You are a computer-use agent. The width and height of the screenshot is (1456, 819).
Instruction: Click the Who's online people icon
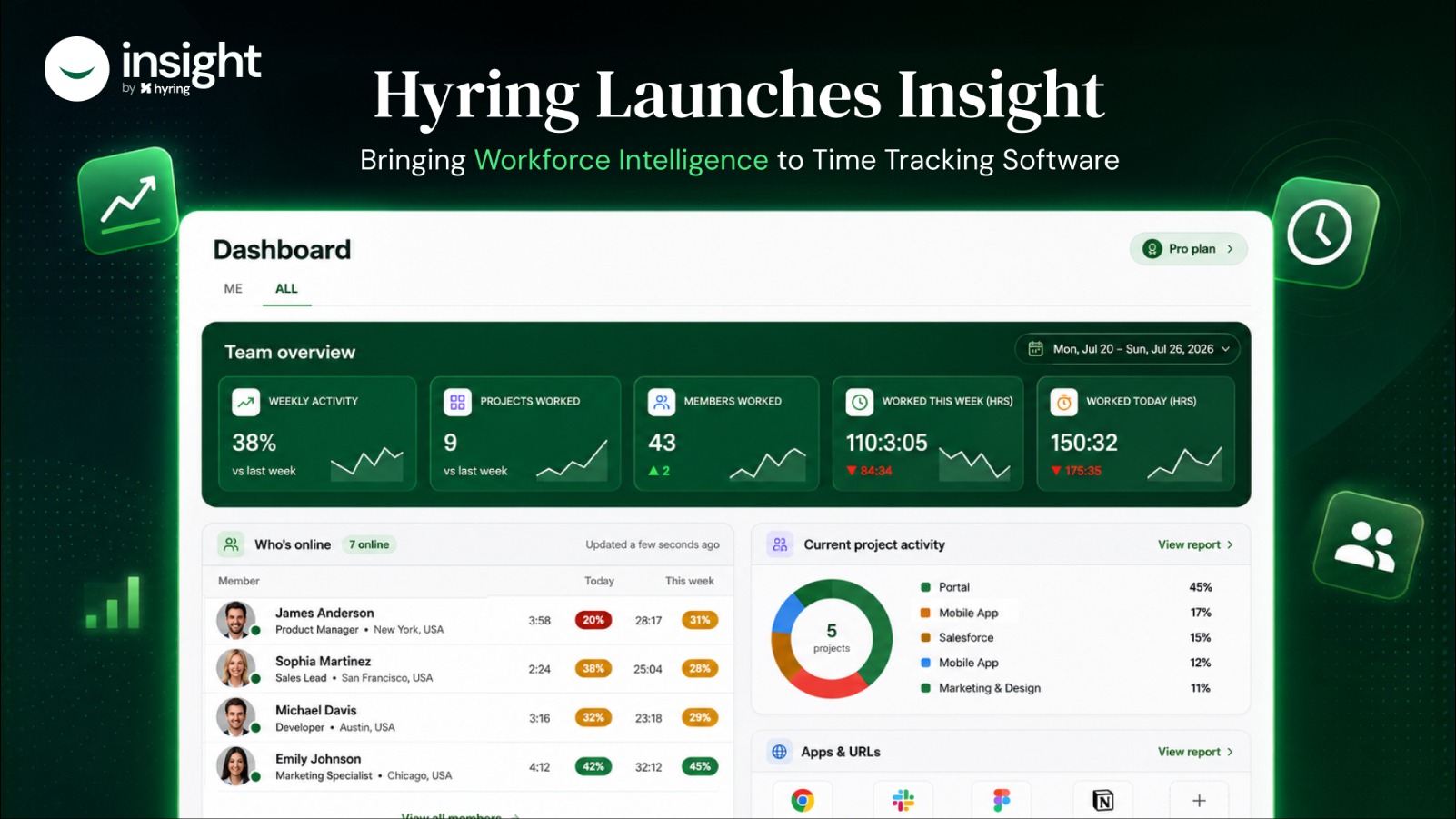click(231, 544)
